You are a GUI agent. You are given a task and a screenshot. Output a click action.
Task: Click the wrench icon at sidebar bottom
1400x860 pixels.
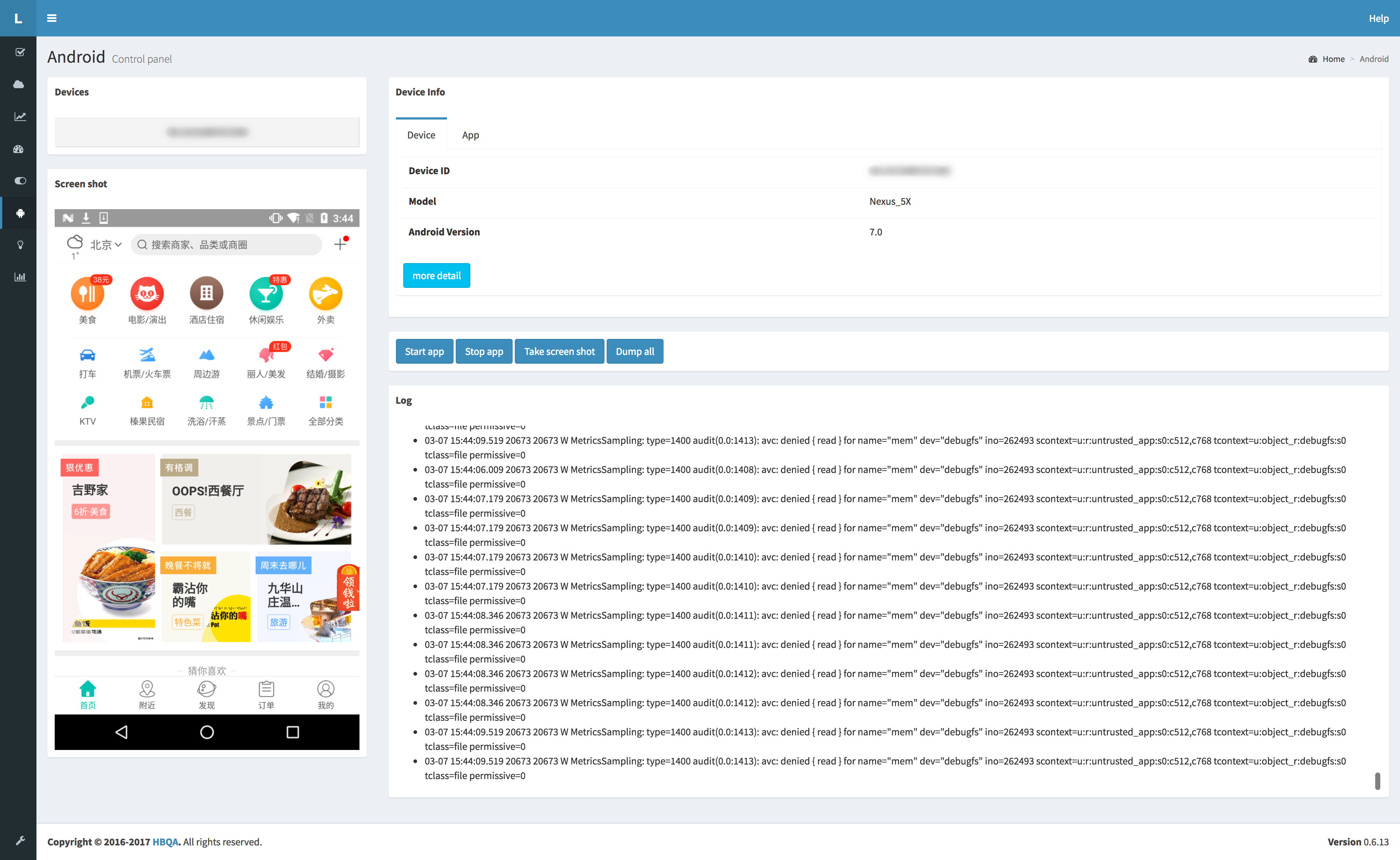click(x=20, y=840)
